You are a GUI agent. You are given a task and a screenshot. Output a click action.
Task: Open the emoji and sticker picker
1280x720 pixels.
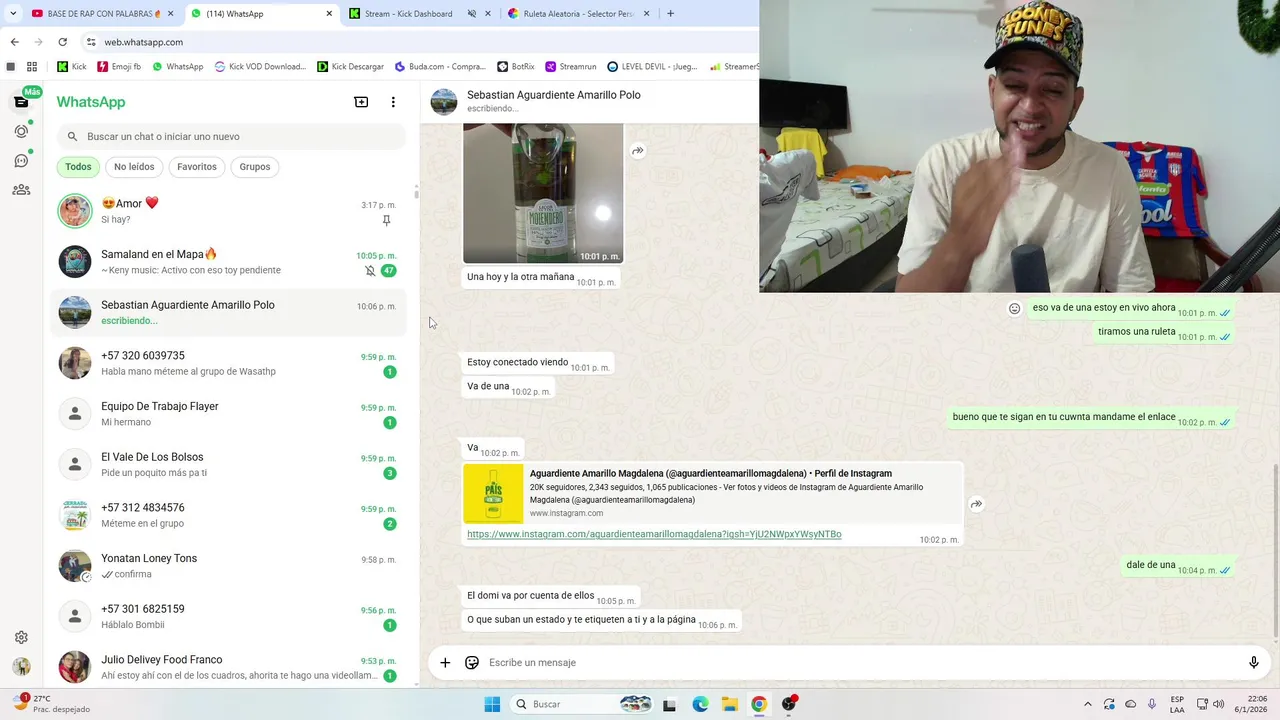[x=472, y=662]
